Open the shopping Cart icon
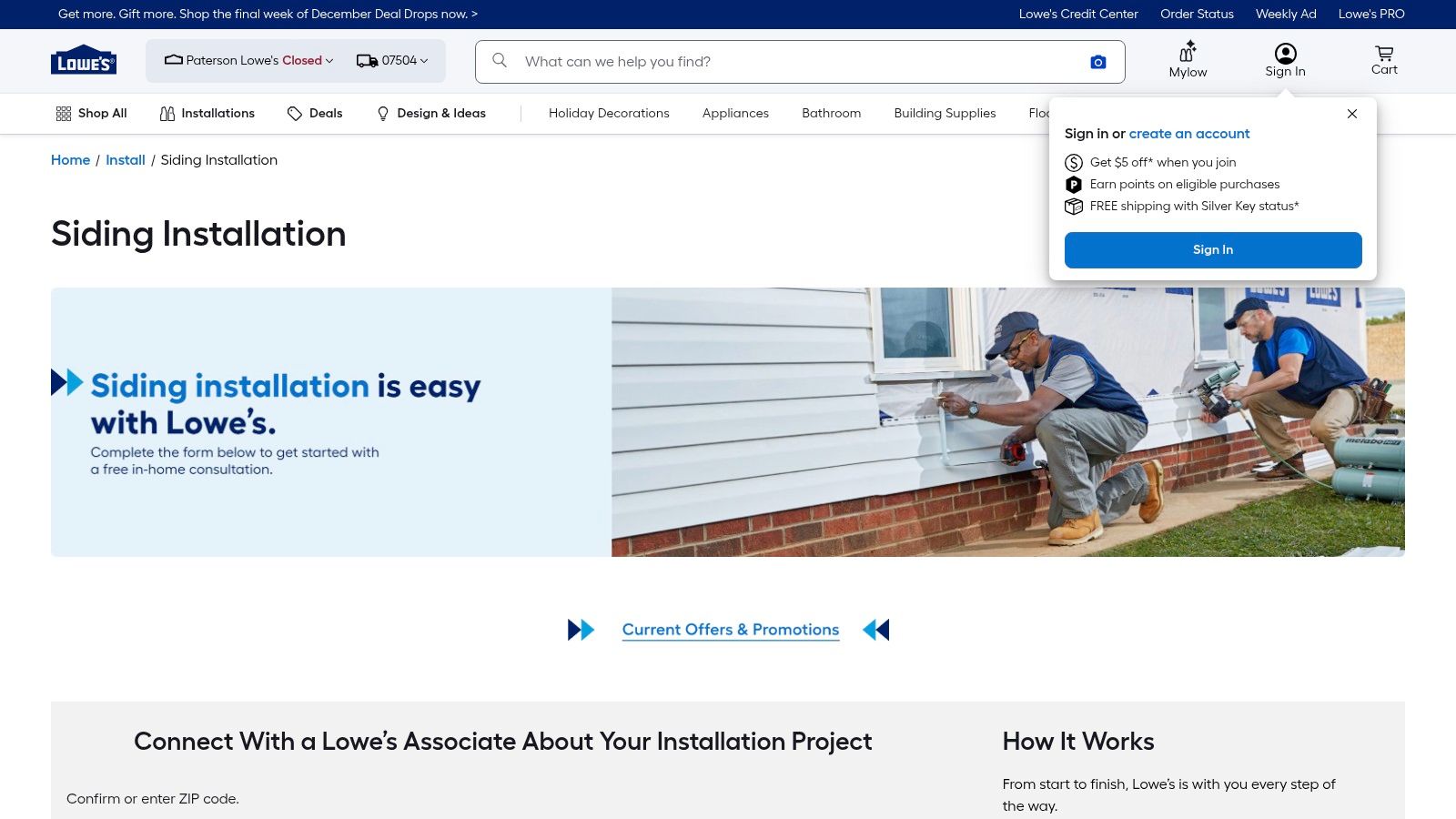Viewport: 1456px width, 819px height. pyautogui.click(x=1383, y=53)
